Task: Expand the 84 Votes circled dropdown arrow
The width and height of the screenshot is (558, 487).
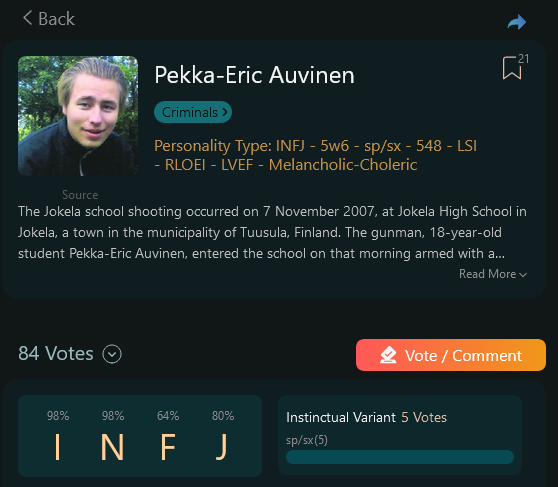Action: click(112, 354)
